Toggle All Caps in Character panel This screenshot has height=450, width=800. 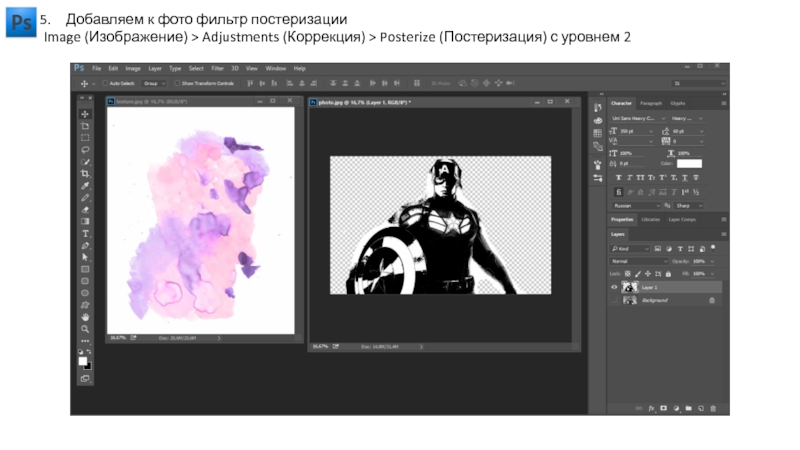pyautogui.click(x=640, y=178)
